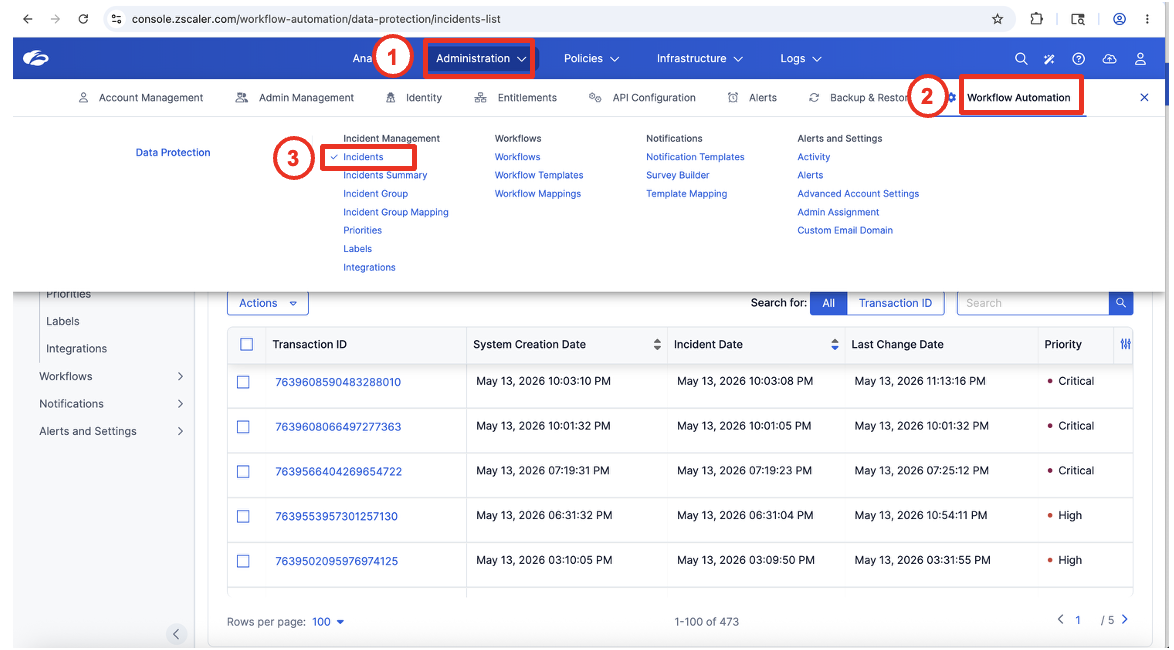This screenshot has height=650, width=1174.
Task: Click the Search input field
Action: pyautogui.click(x=1032, y=303)
